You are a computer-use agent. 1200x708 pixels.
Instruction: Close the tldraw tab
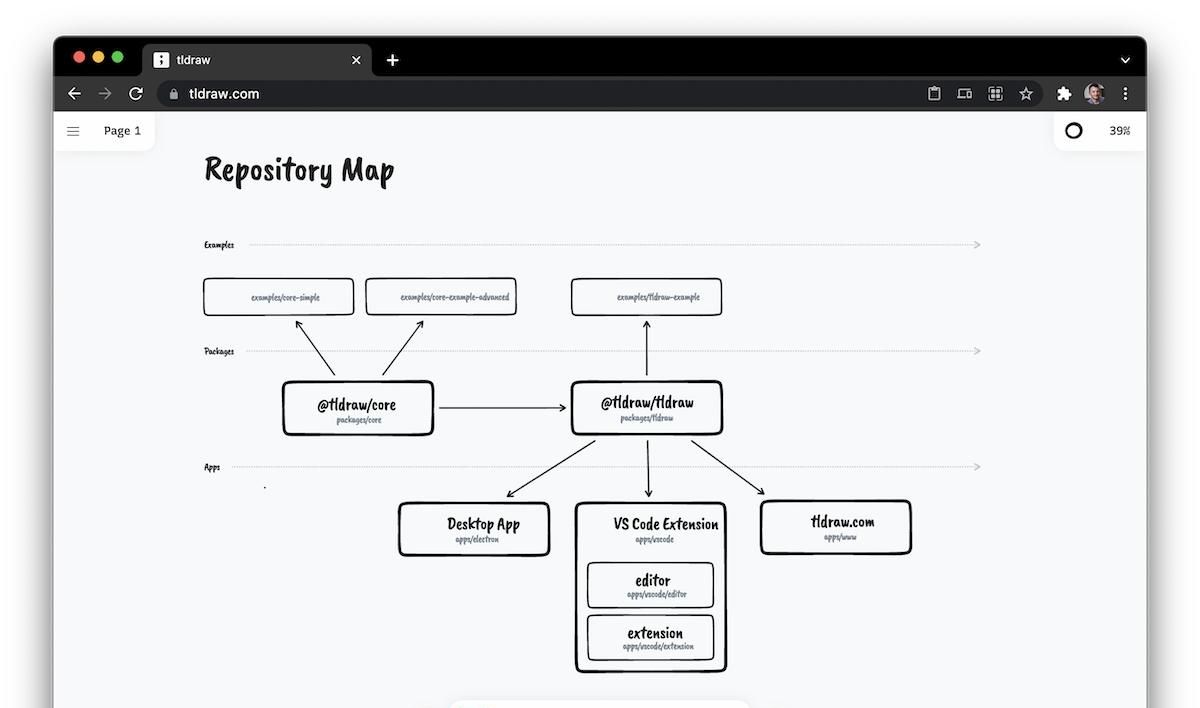(x=356, y=60)
